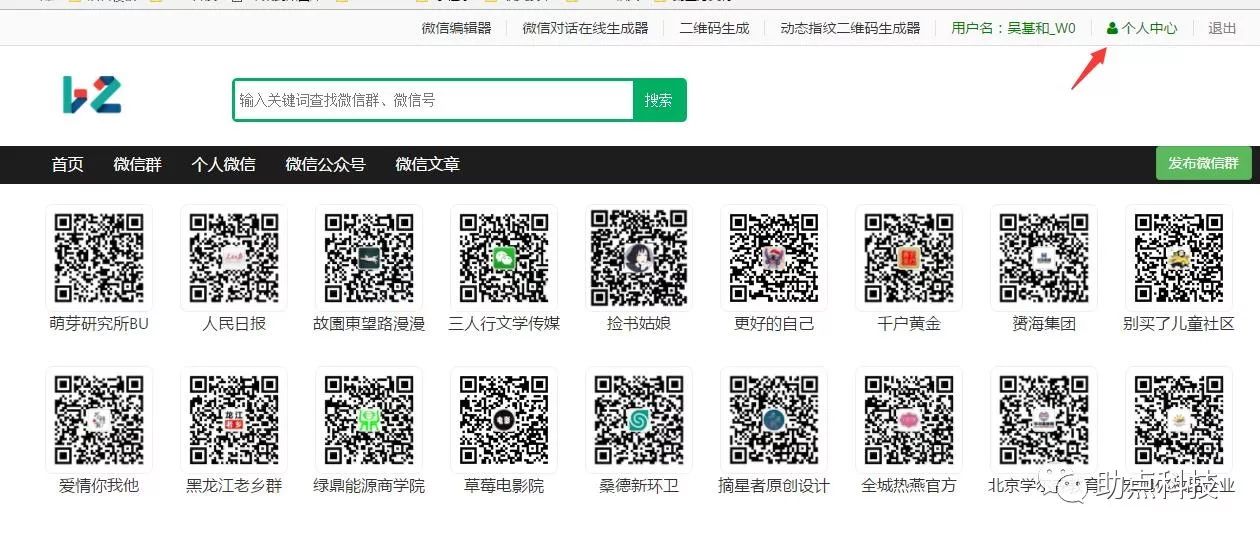Open QR code for 爱情你我他

pyautogui.click(x=99, y=420)
